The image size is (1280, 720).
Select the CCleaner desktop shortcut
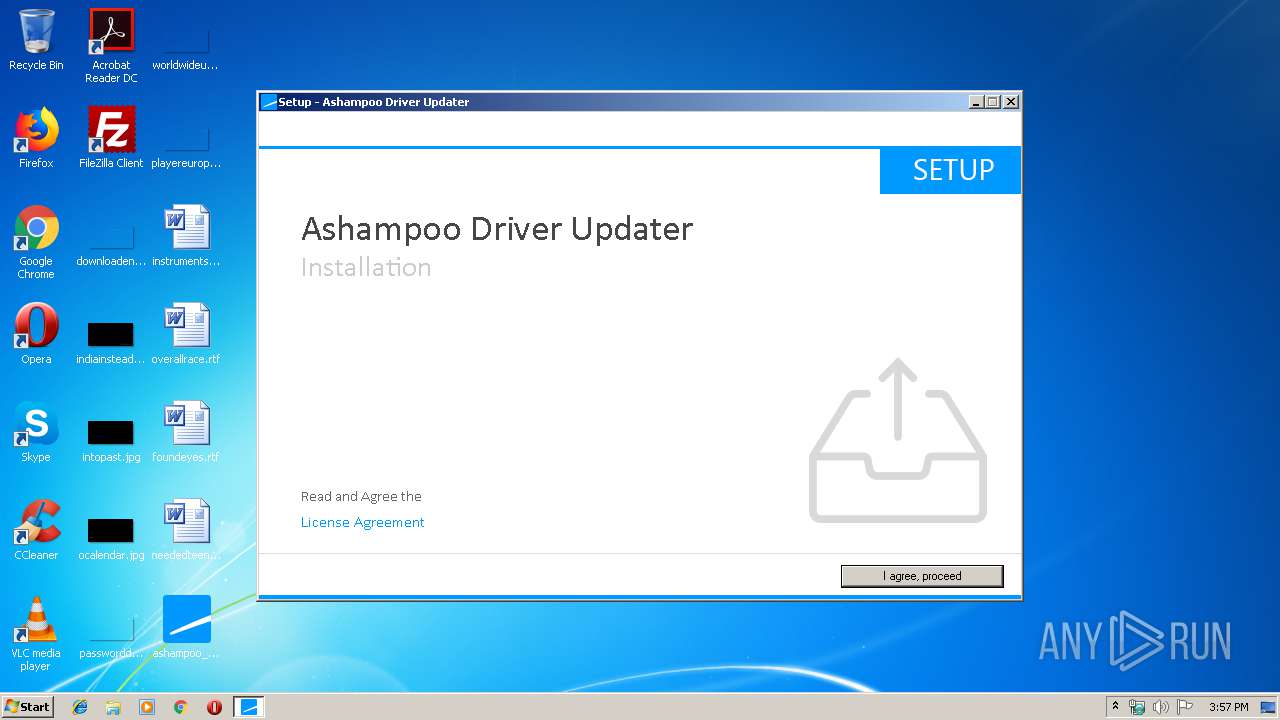36,530
